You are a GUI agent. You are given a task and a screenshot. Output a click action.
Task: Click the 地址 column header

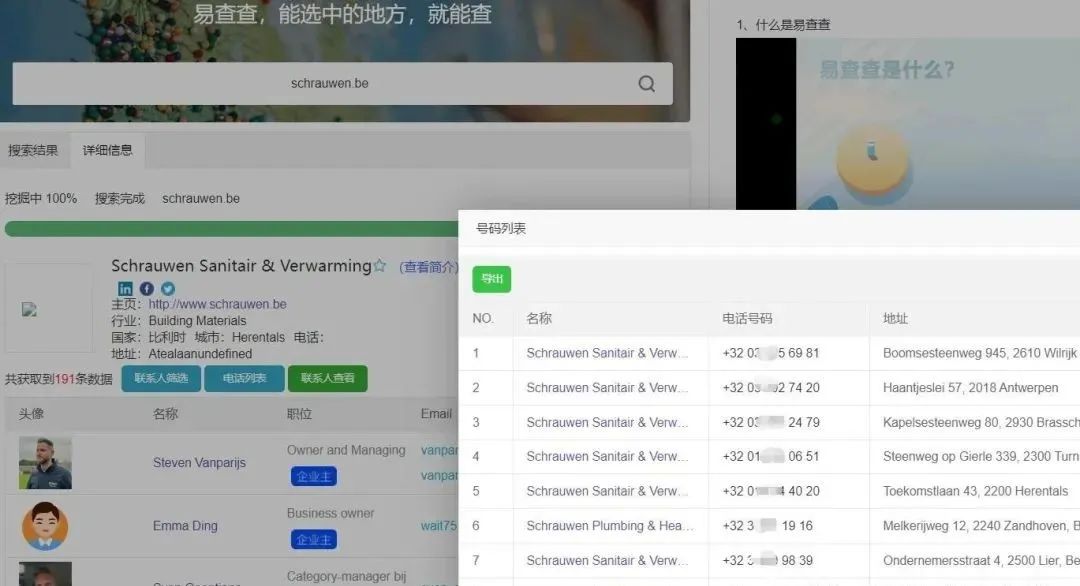(895, 319)
